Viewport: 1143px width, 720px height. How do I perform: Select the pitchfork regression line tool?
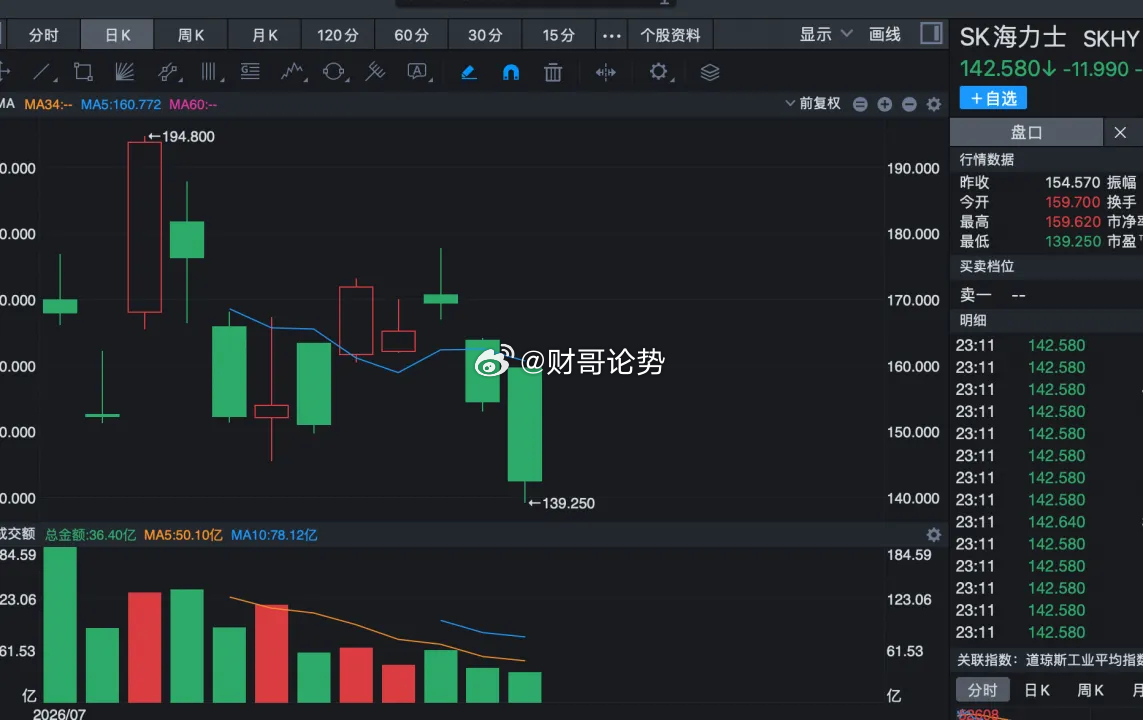point(375,71)
